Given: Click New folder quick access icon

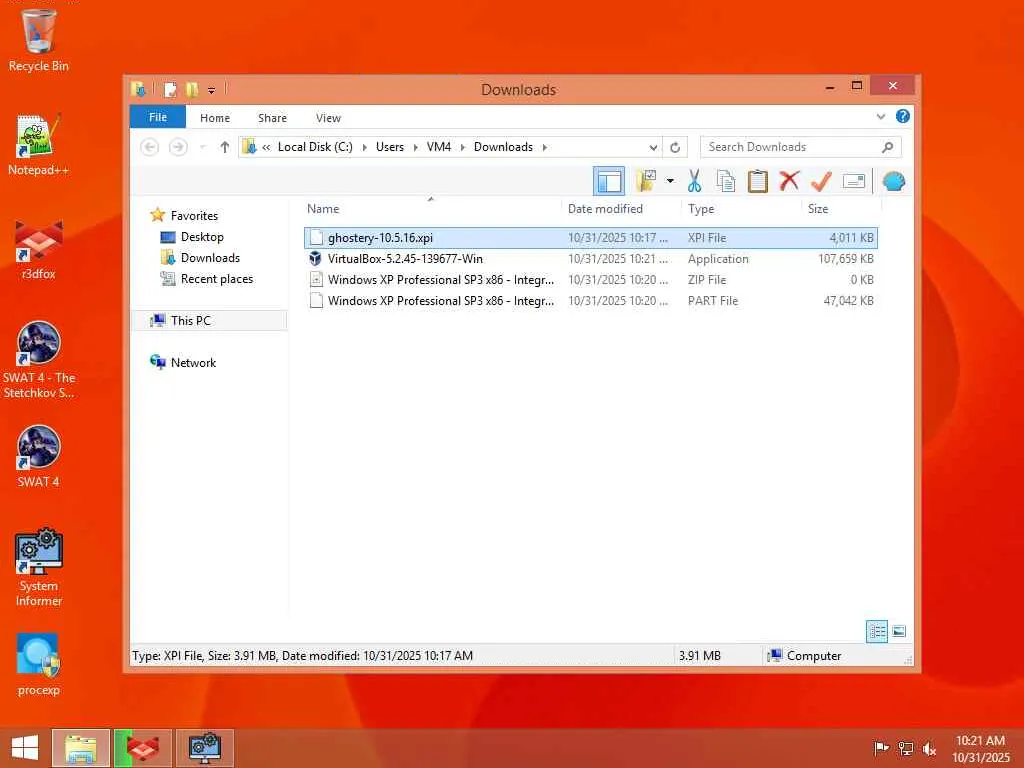Looking at the screenshot, I should pos(191,89).
